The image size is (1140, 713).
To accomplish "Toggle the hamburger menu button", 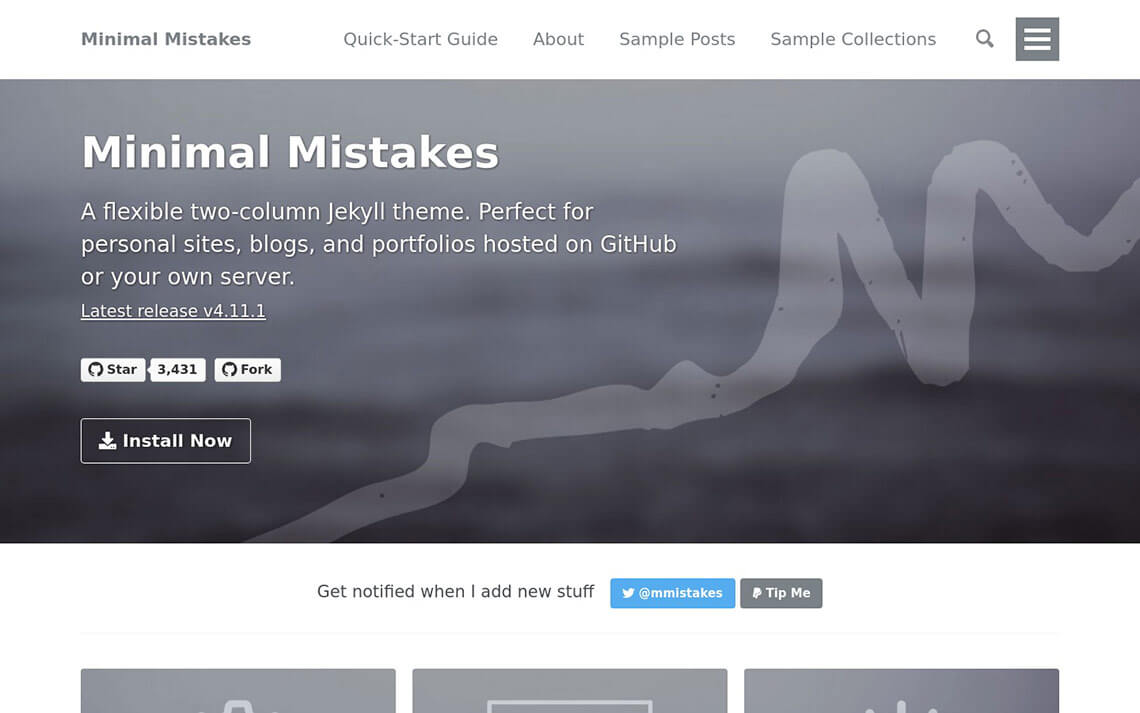I will coord(1037,39).
